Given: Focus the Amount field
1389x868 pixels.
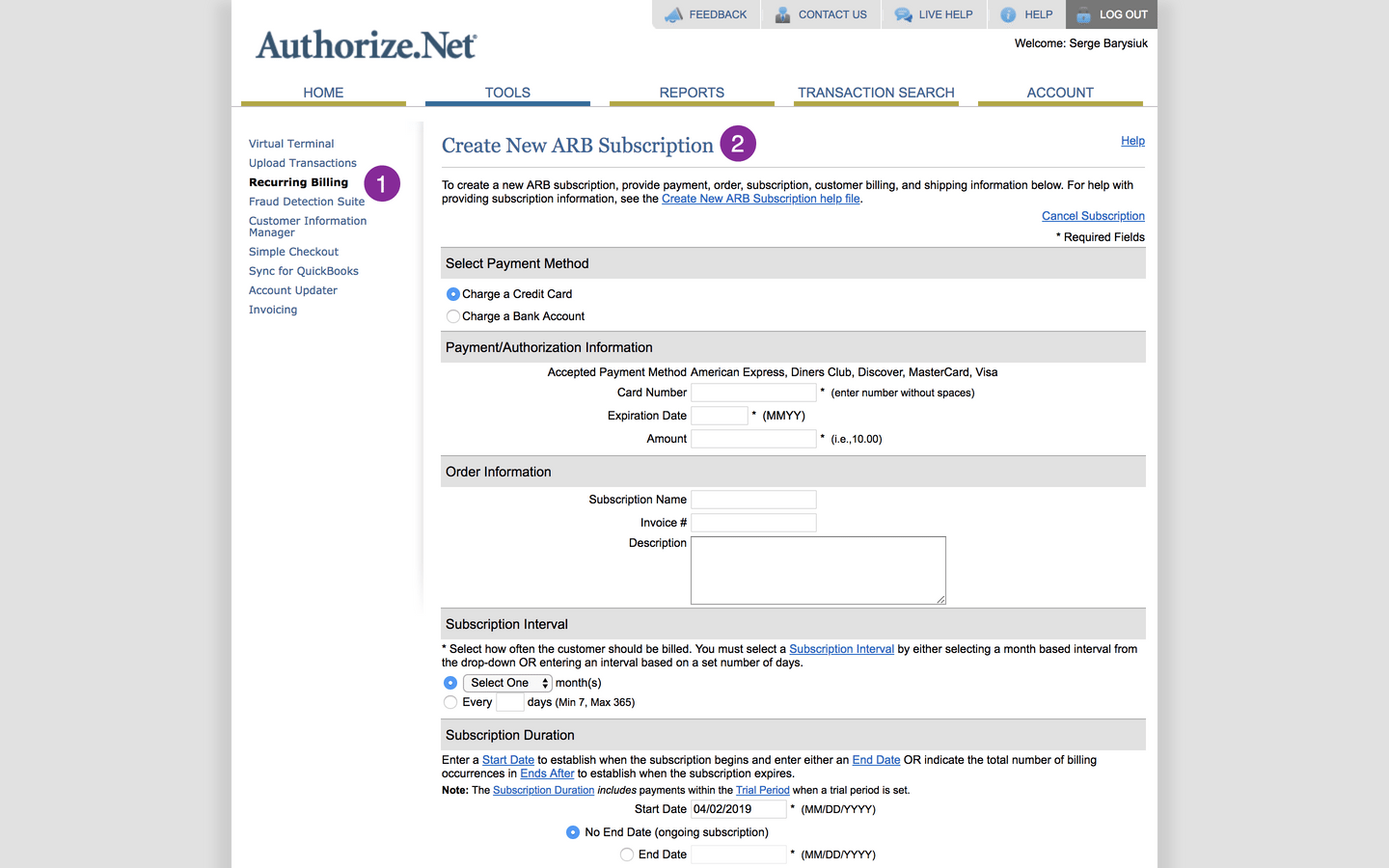Looking at the screenshot, I should point(753,439).
